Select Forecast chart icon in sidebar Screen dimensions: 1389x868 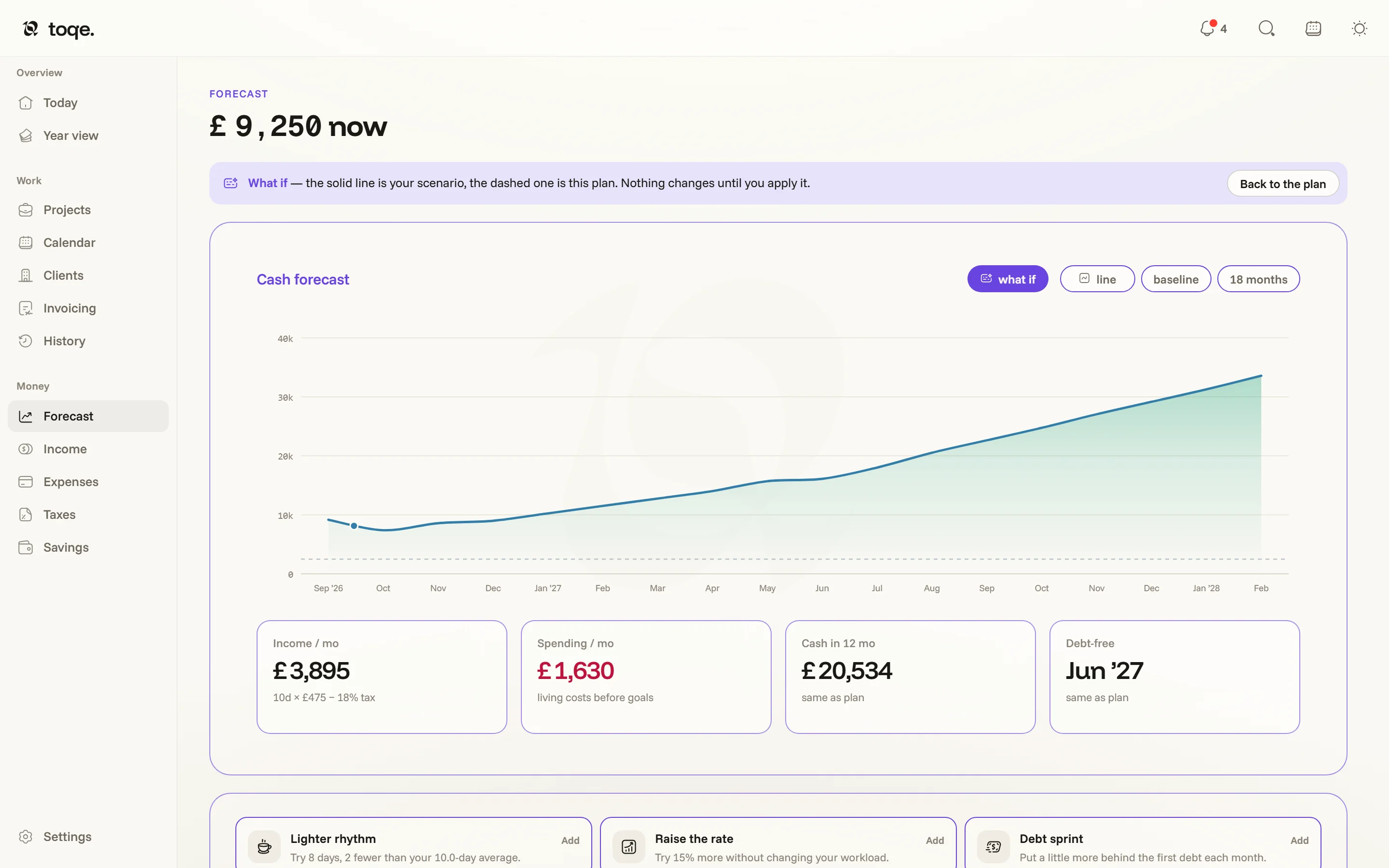point(25,416)
